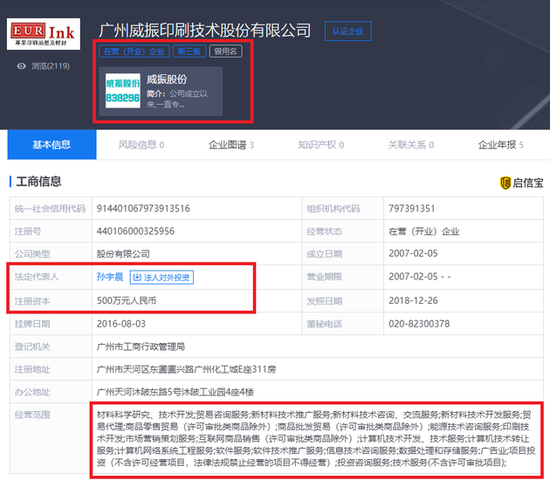This screenshot has width=550, height=494.
Task: Click company type 股份有限公司
Action: (123, 254)
